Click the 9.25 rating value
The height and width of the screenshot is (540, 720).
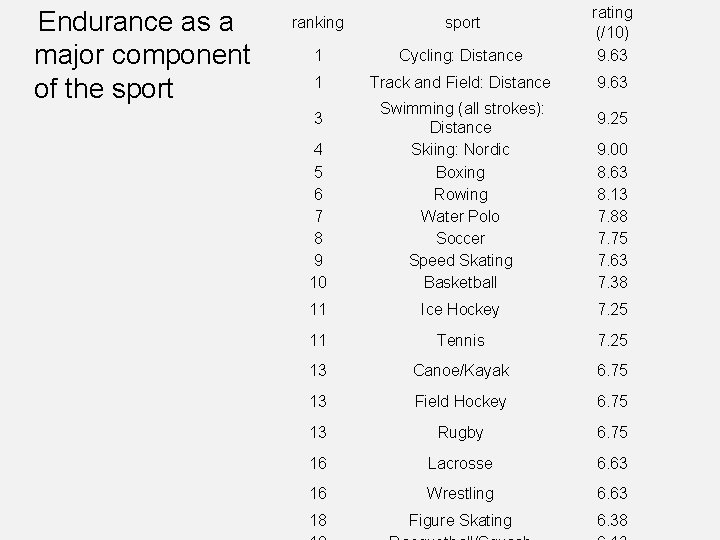612,118
